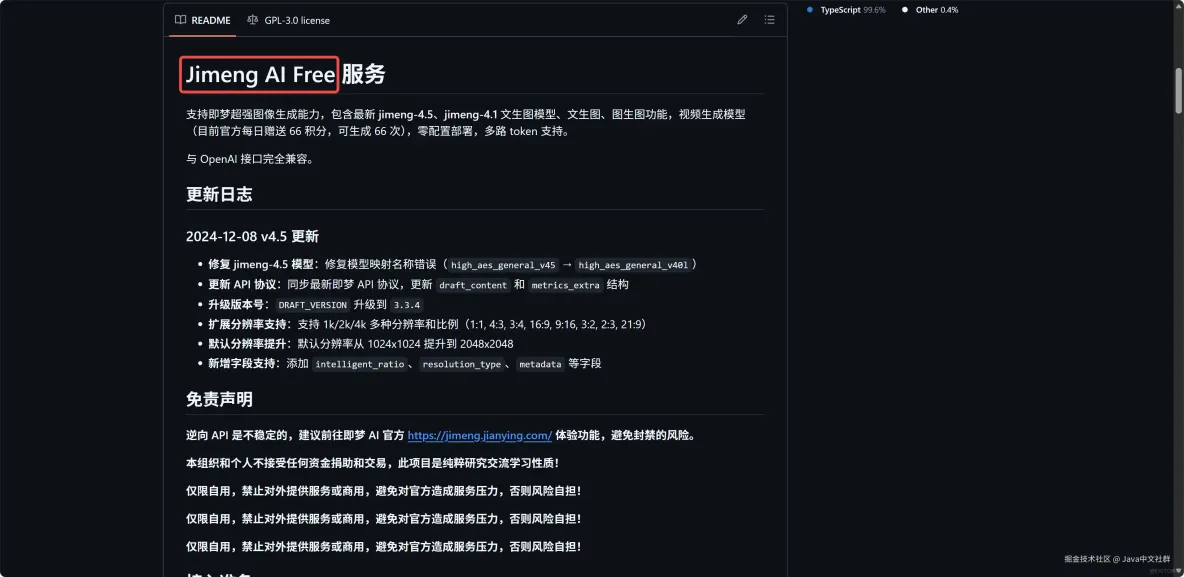Select the README tab
1184x577 pixels.
201,19
